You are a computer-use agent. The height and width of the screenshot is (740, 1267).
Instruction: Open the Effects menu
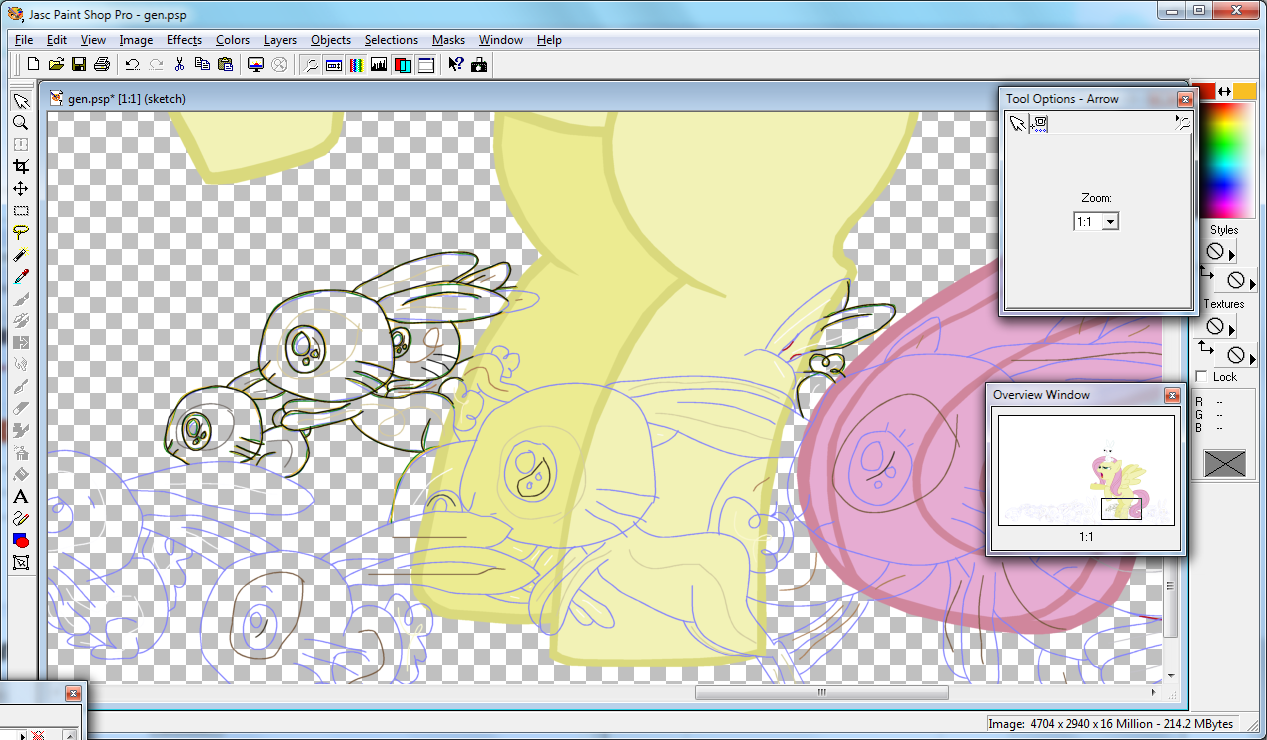coord(184,40)
